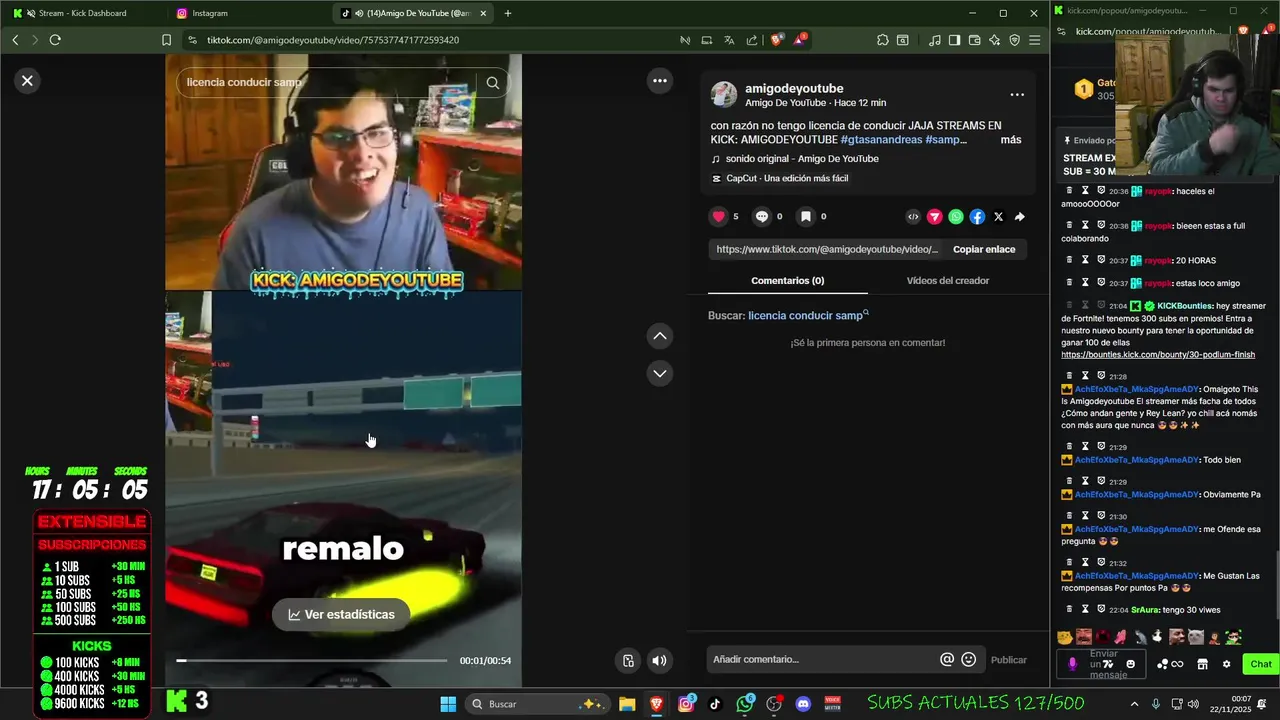
Task: Open browser extensions puzzle icon
Action: (882, 40)
